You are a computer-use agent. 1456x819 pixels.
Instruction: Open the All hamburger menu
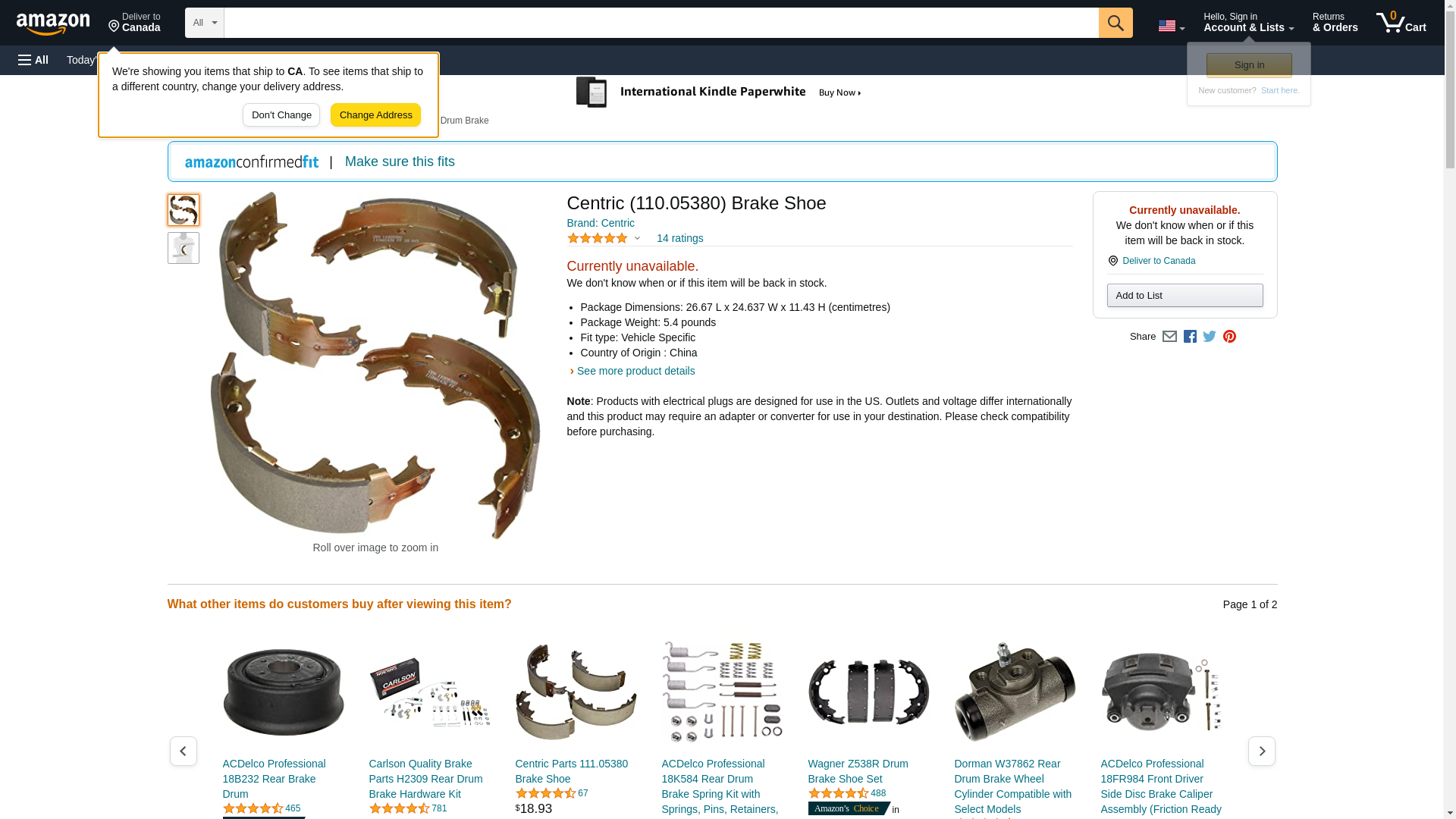click(33, 60)
